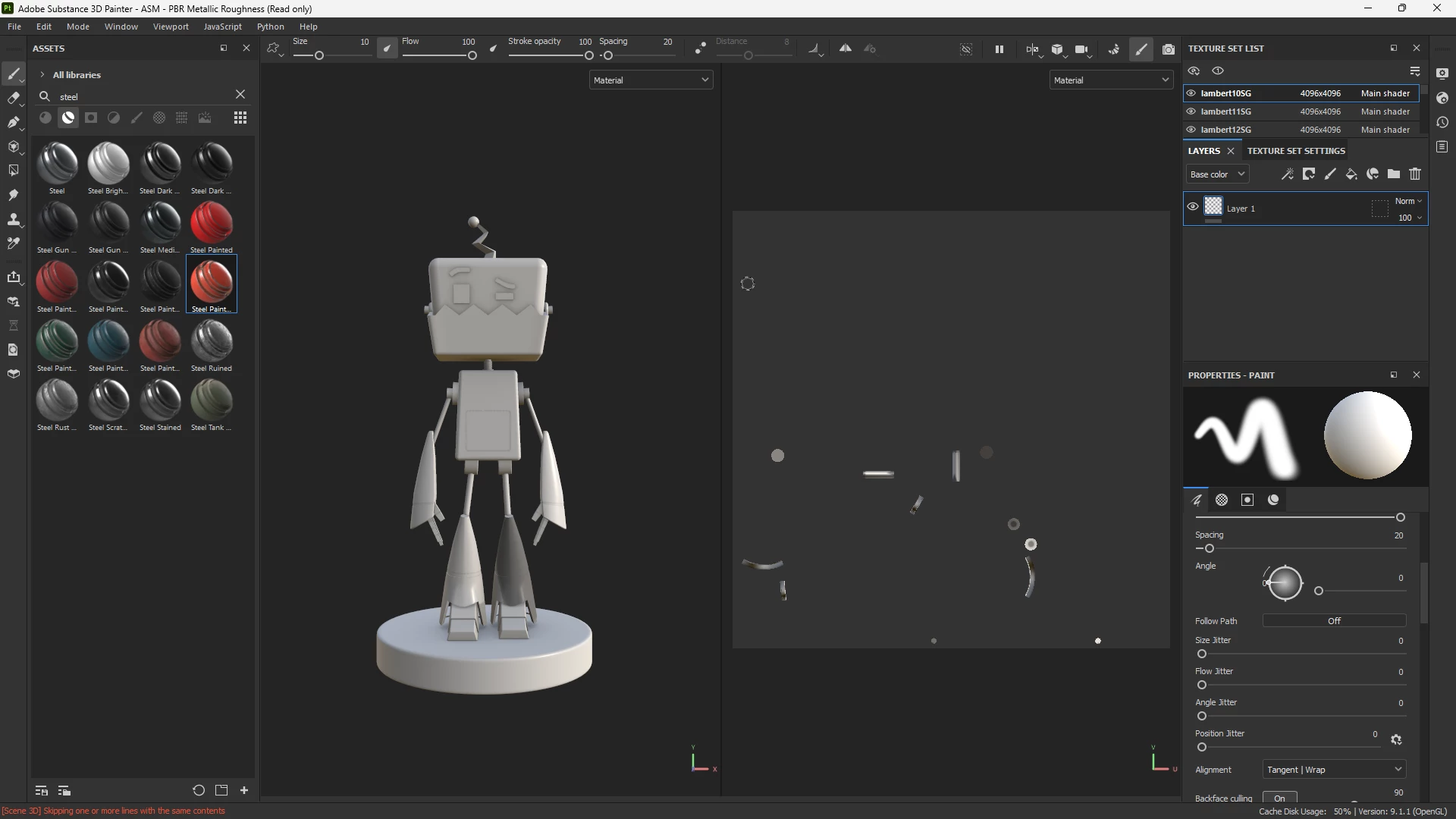
Task: Open the Viewport menu
Action: [x=171, y=27]
